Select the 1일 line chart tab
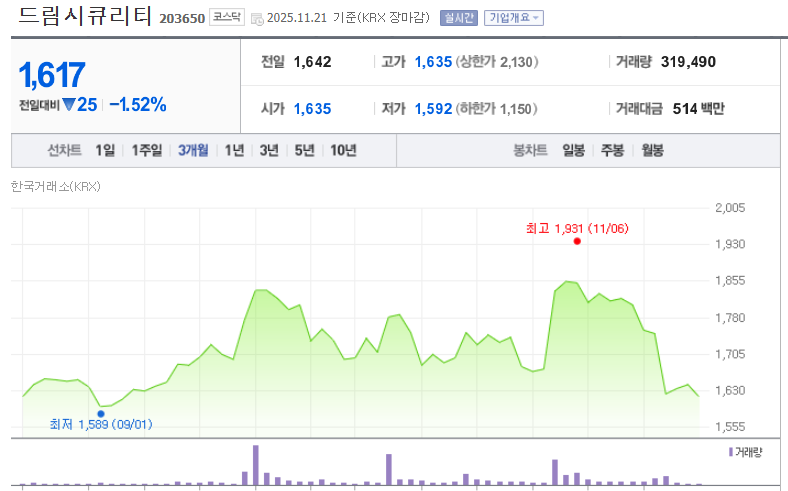The height and width of the screenshot is (491, 788). (x=105, y=150)
